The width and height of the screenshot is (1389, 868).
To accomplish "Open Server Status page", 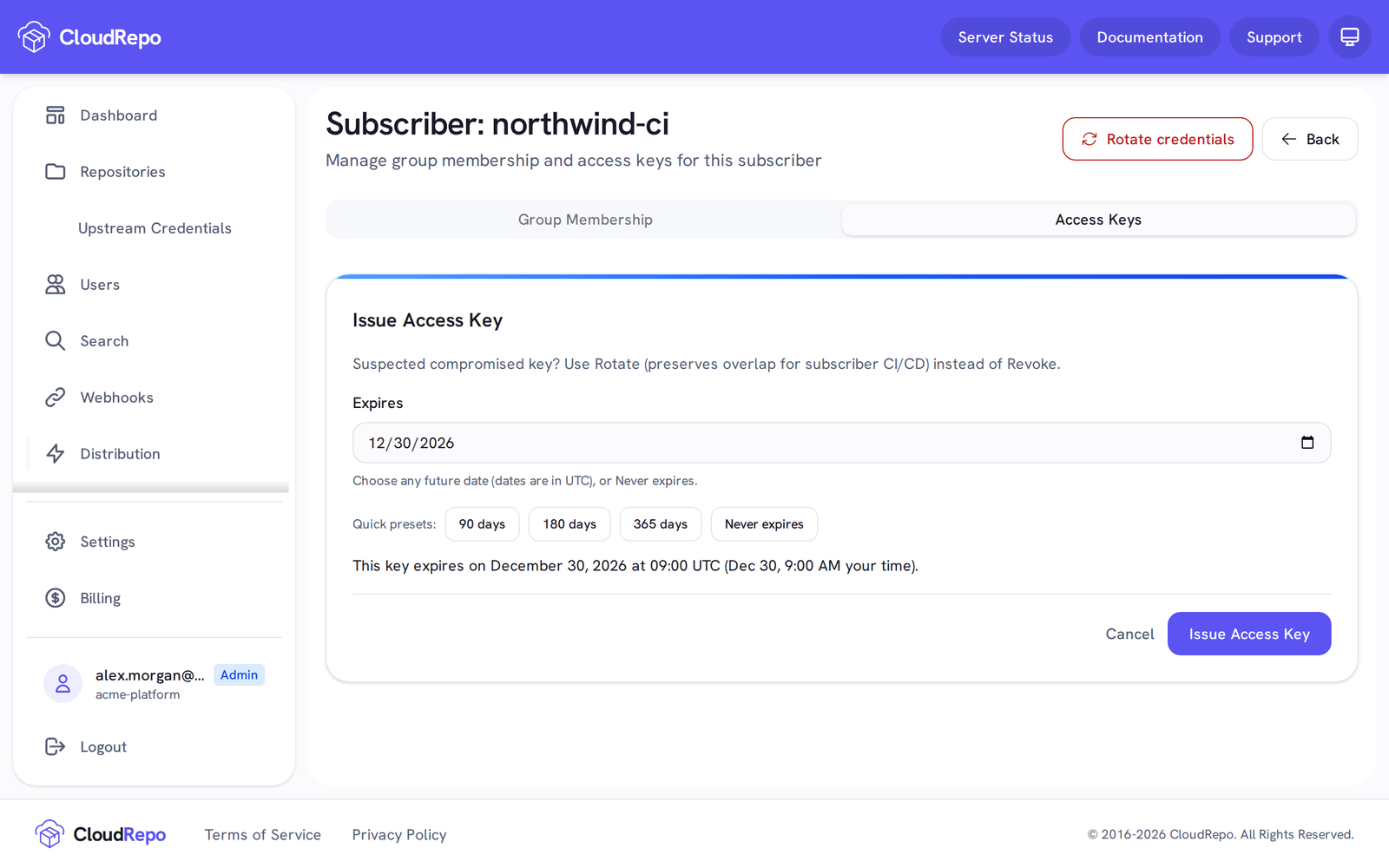I will coord(1005,37).
